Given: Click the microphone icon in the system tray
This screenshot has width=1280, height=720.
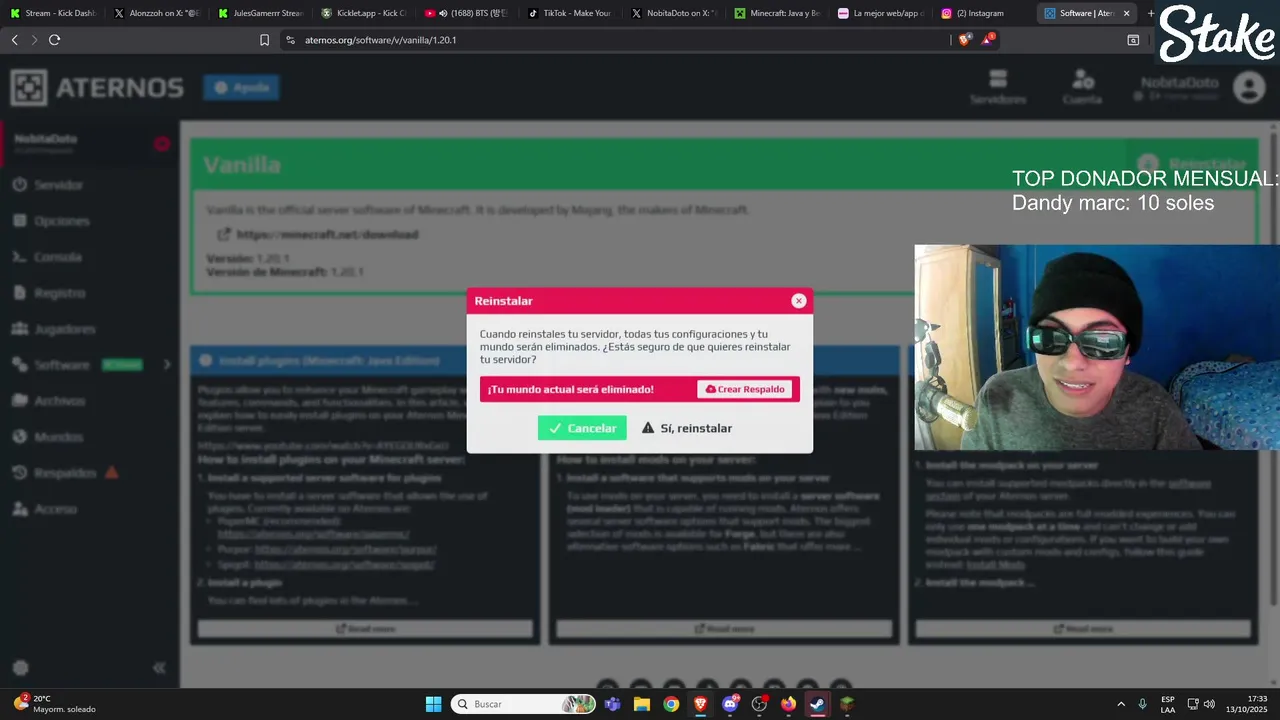Looking at the screenshot, I should click(x=1142, y=704).
